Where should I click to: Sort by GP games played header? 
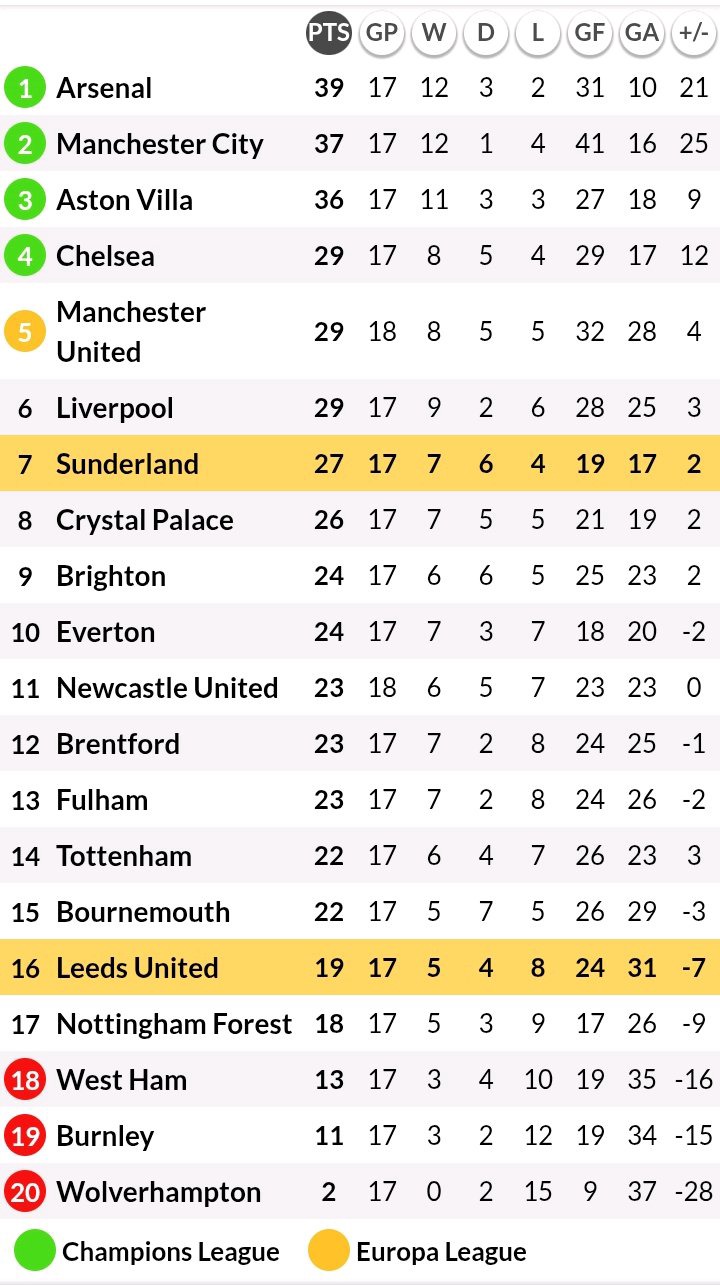381,33
